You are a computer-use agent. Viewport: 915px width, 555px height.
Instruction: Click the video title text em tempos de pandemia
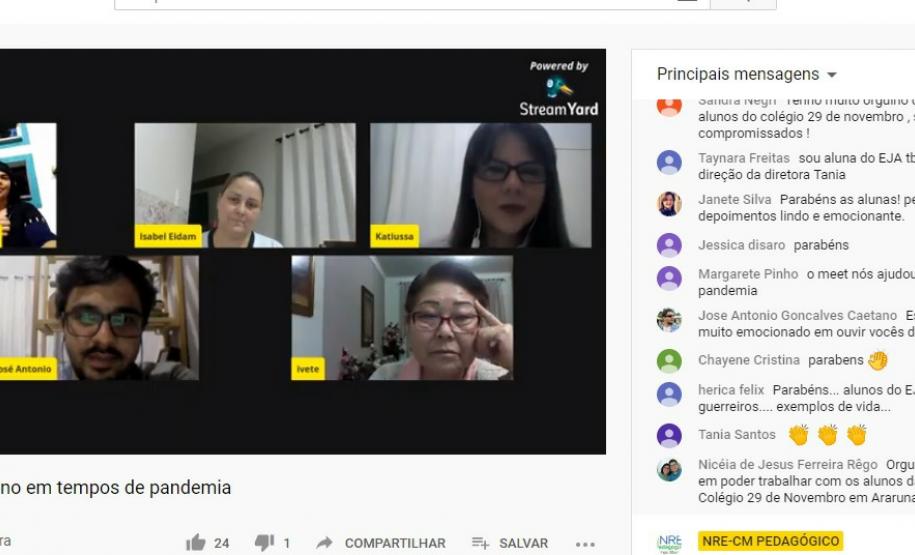pos(128,487)
